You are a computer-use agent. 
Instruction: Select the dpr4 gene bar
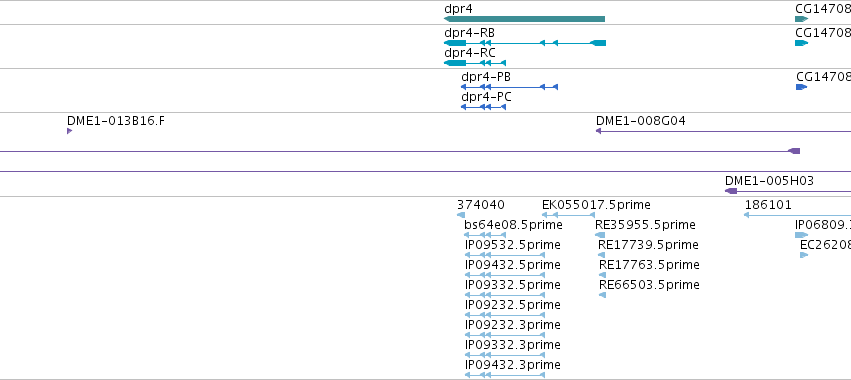coord(524,19)
